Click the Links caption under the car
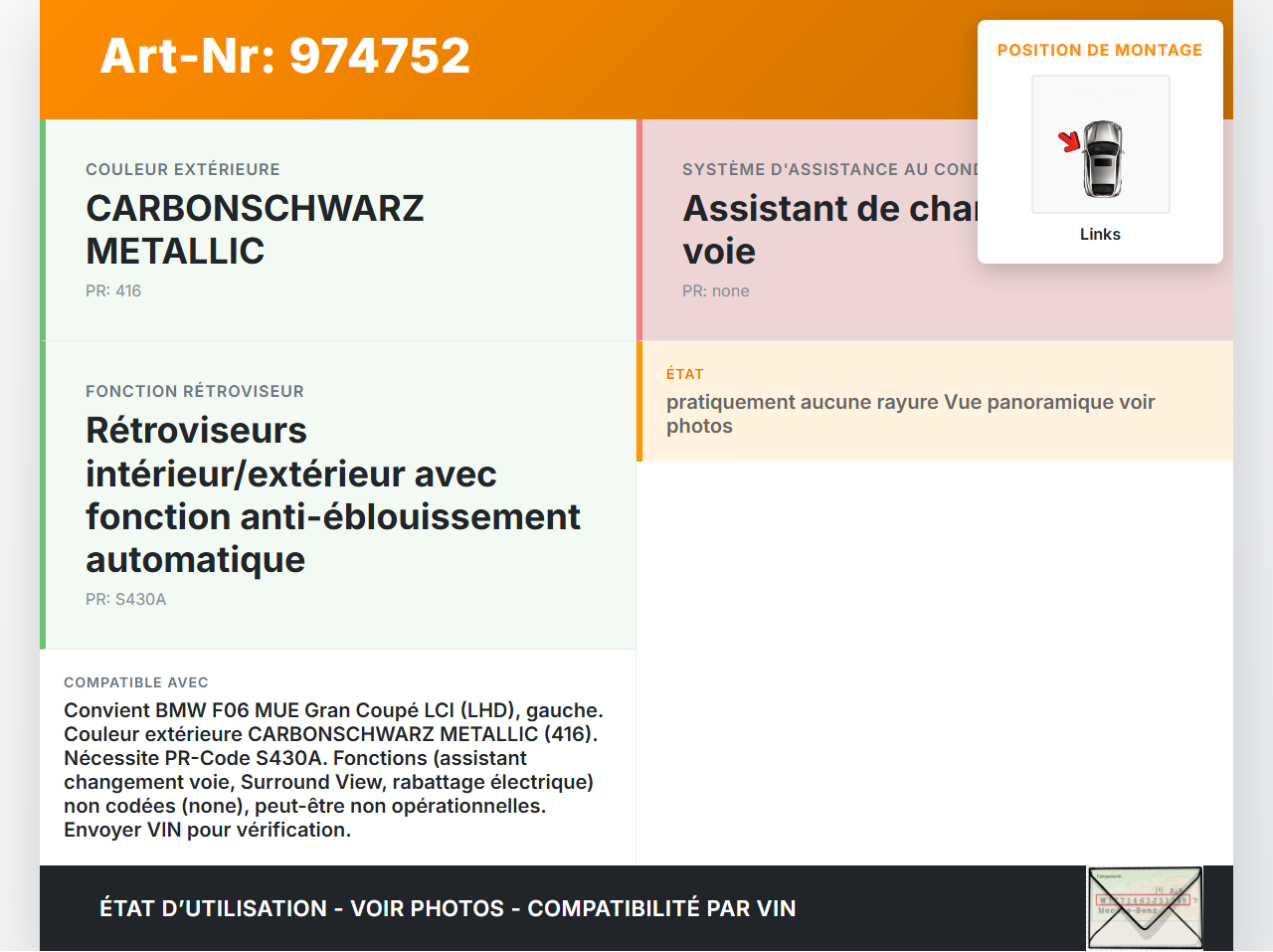This screenshot has width=1273, height=952. coord(1100,234)
